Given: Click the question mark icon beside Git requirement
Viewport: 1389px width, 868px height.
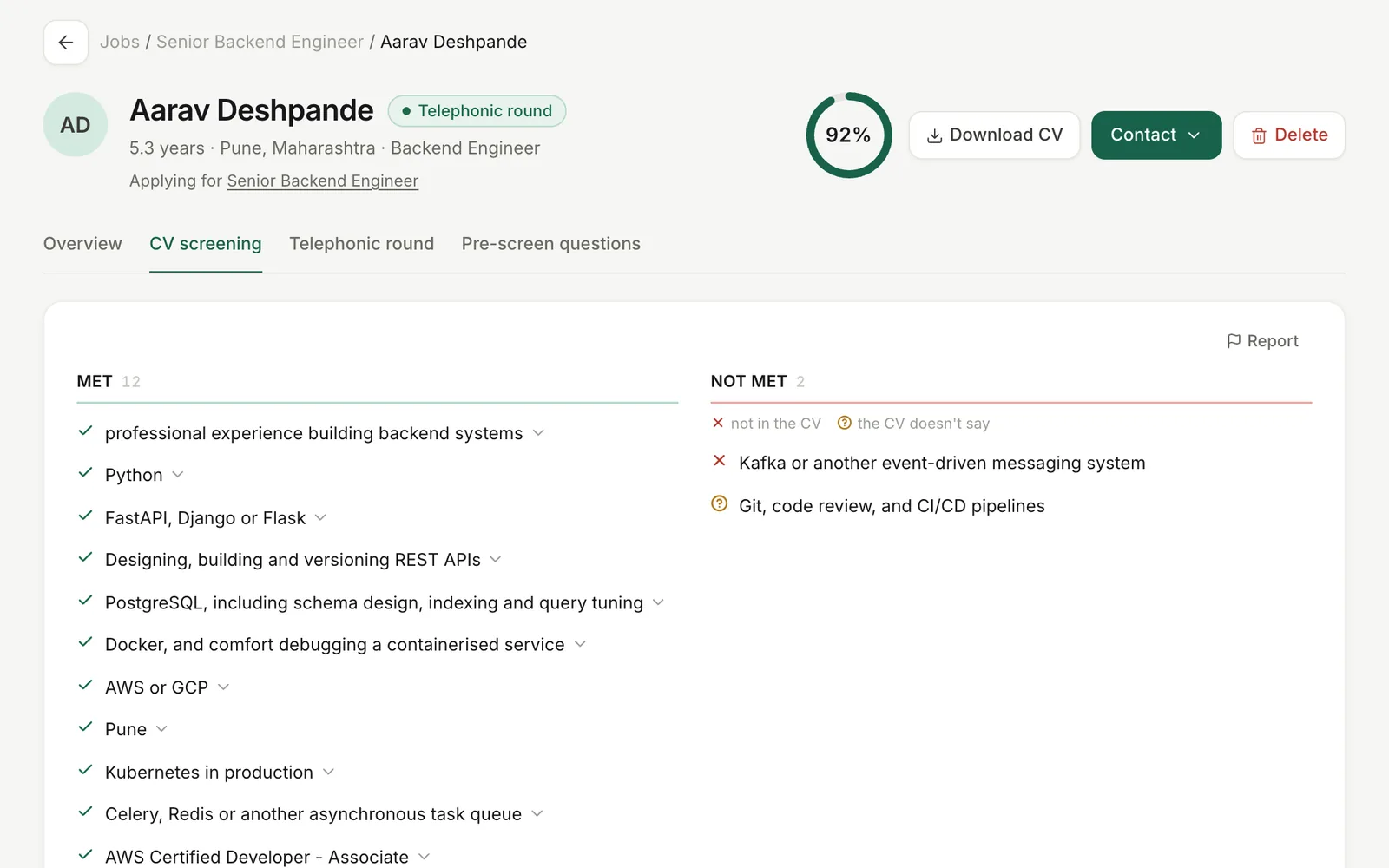Looking at the screenshot, I should (x=719, y=503).
